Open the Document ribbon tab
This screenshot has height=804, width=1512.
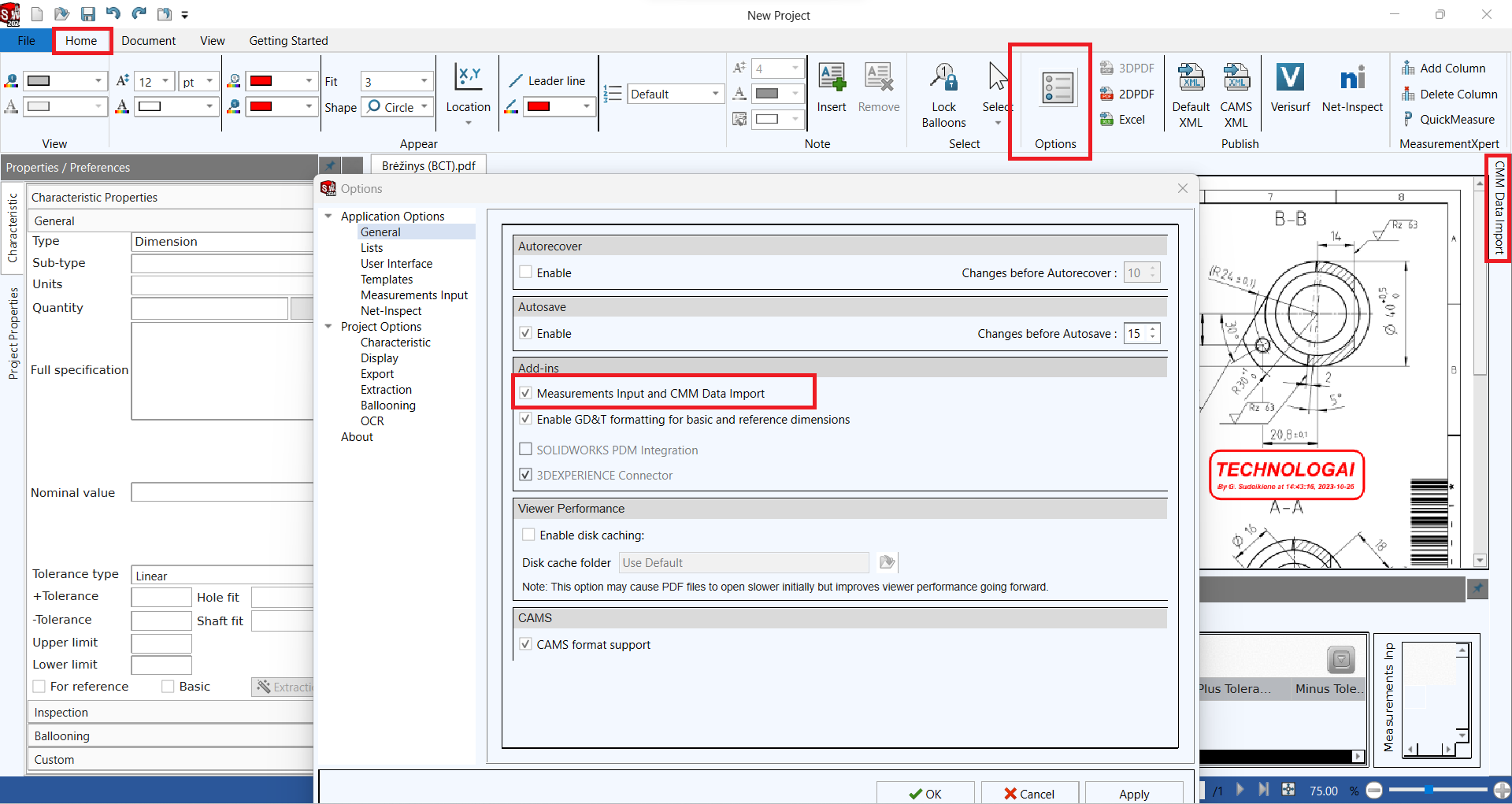click(x=148, y=40)
